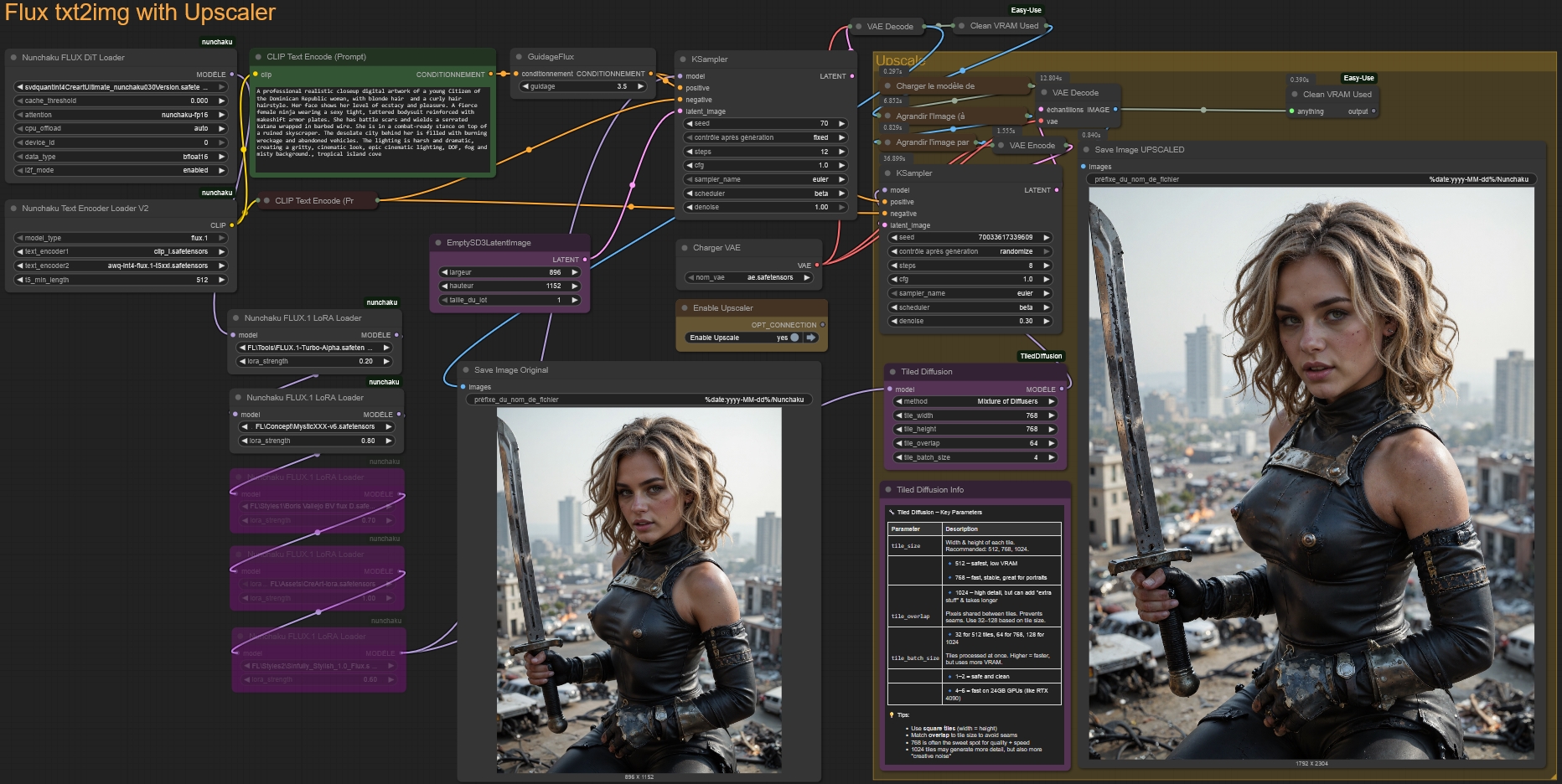1562x784 pixels.
Task: Increase the guidage value with right arrow
Action: coord(641,86)
